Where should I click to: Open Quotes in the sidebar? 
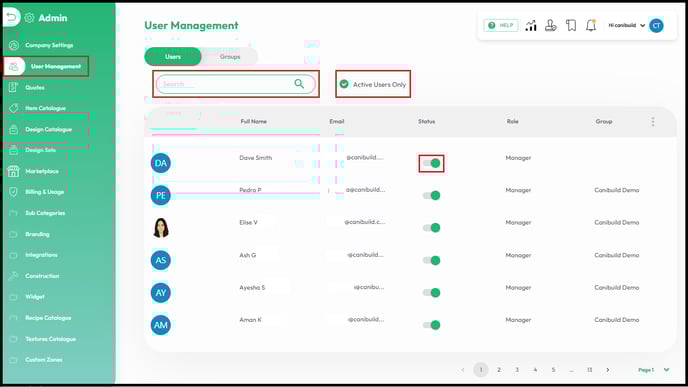35,87
